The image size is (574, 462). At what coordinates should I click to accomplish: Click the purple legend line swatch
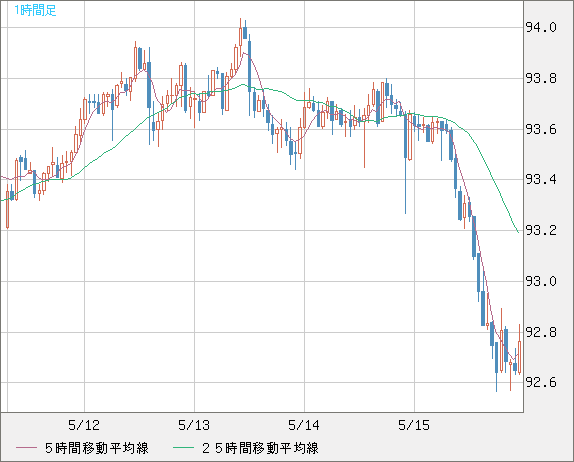[26, 448]
